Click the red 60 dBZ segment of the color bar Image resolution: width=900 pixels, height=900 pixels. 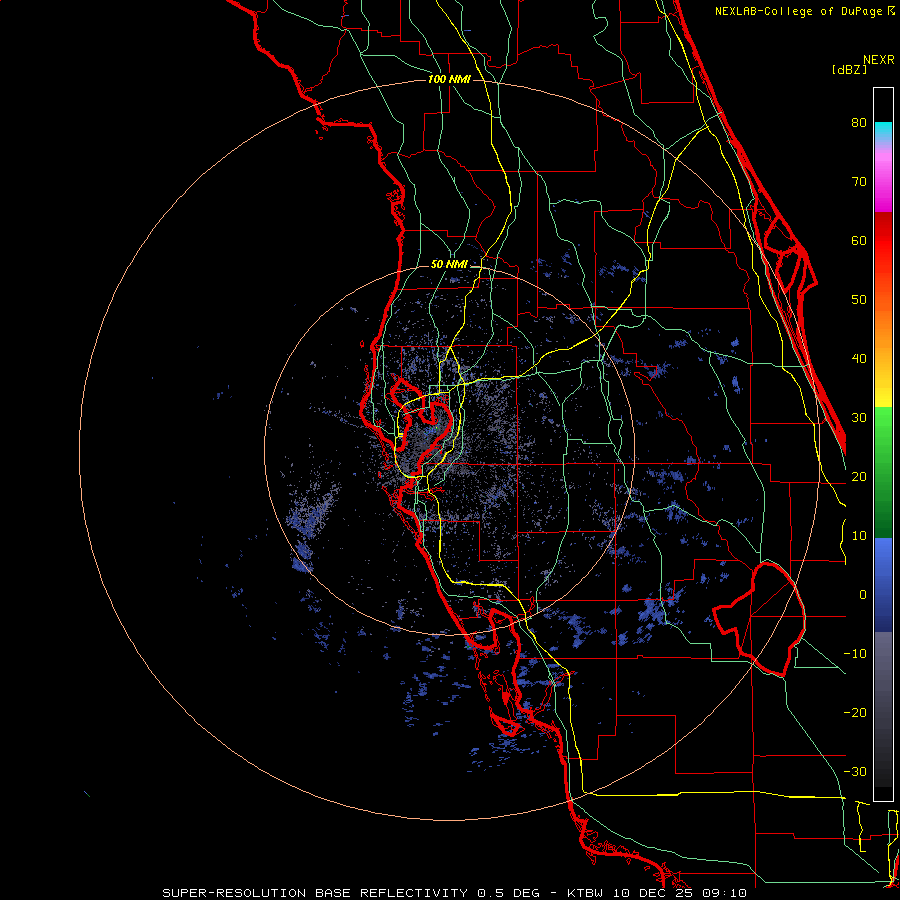883,241
